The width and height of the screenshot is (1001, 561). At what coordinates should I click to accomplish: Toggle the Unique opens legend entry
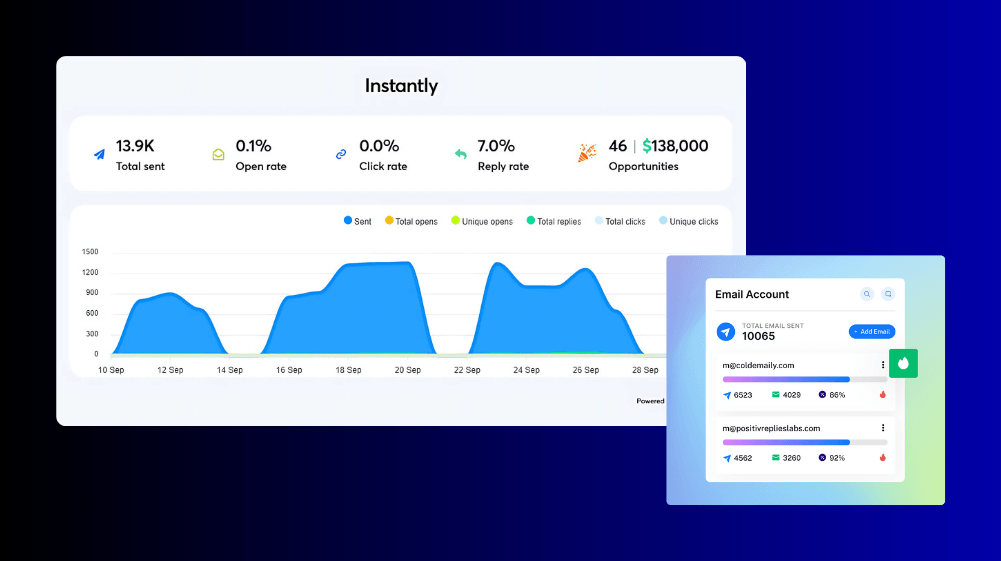tap(482, 221)
